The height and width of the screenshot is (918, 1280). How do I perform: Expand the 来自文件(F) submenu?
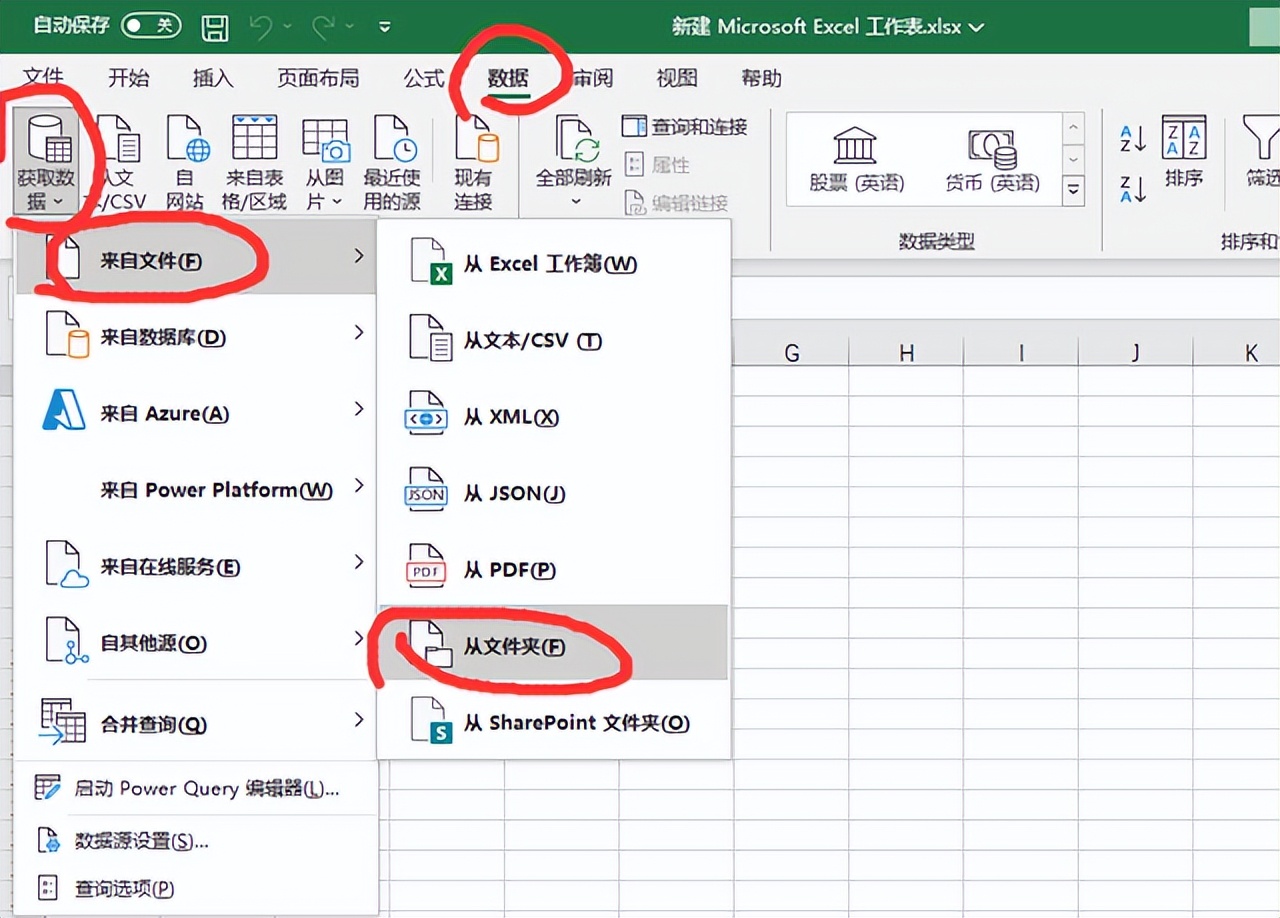tap(196, 258)
